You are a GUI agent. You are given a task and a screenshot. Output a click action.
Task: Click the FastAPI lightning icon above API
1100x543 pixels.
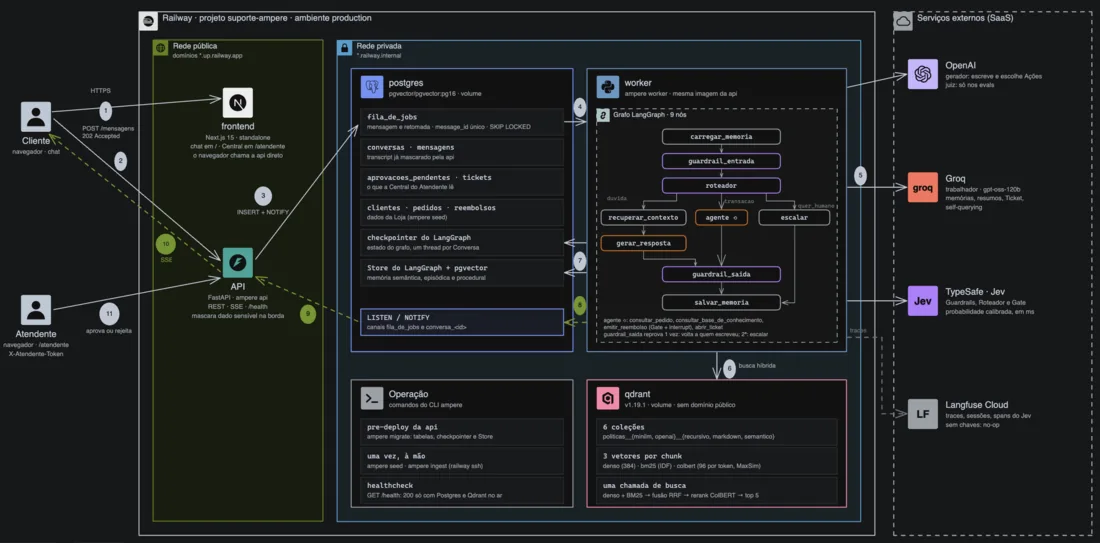click(238, 262)
